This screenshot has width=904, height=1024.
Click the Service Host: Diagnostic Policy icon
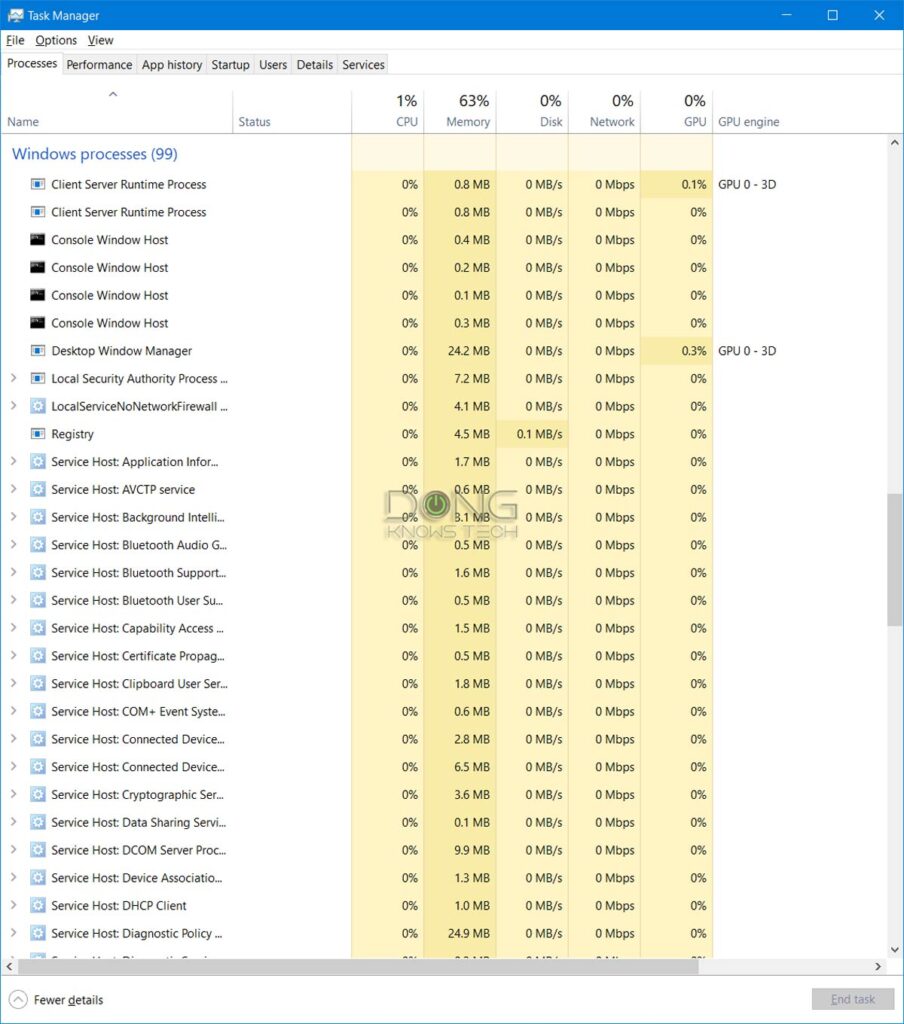click(x=38, y=933)
